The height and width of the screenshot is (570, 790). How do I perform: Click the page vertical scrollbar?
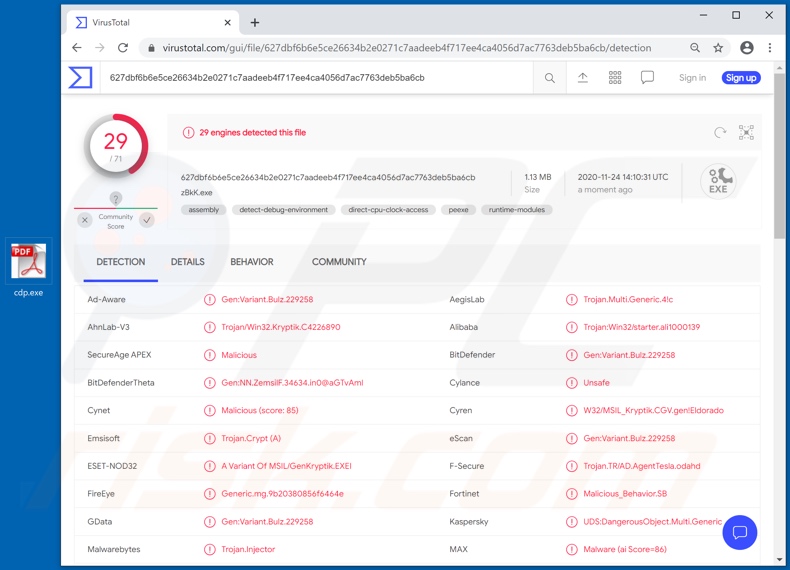click(x=779, y=156)
